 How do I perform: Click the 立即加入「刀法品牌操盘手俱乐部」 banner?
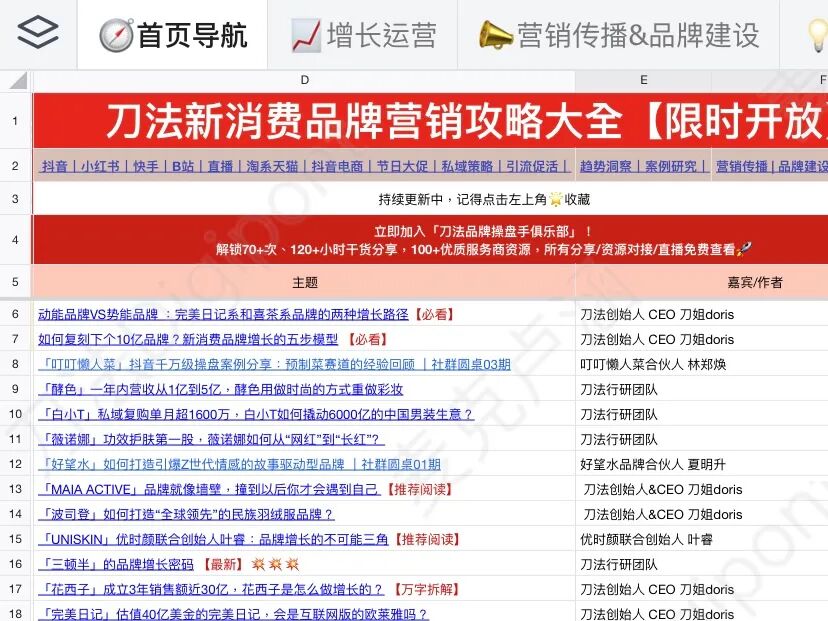(x=430, y=240)
